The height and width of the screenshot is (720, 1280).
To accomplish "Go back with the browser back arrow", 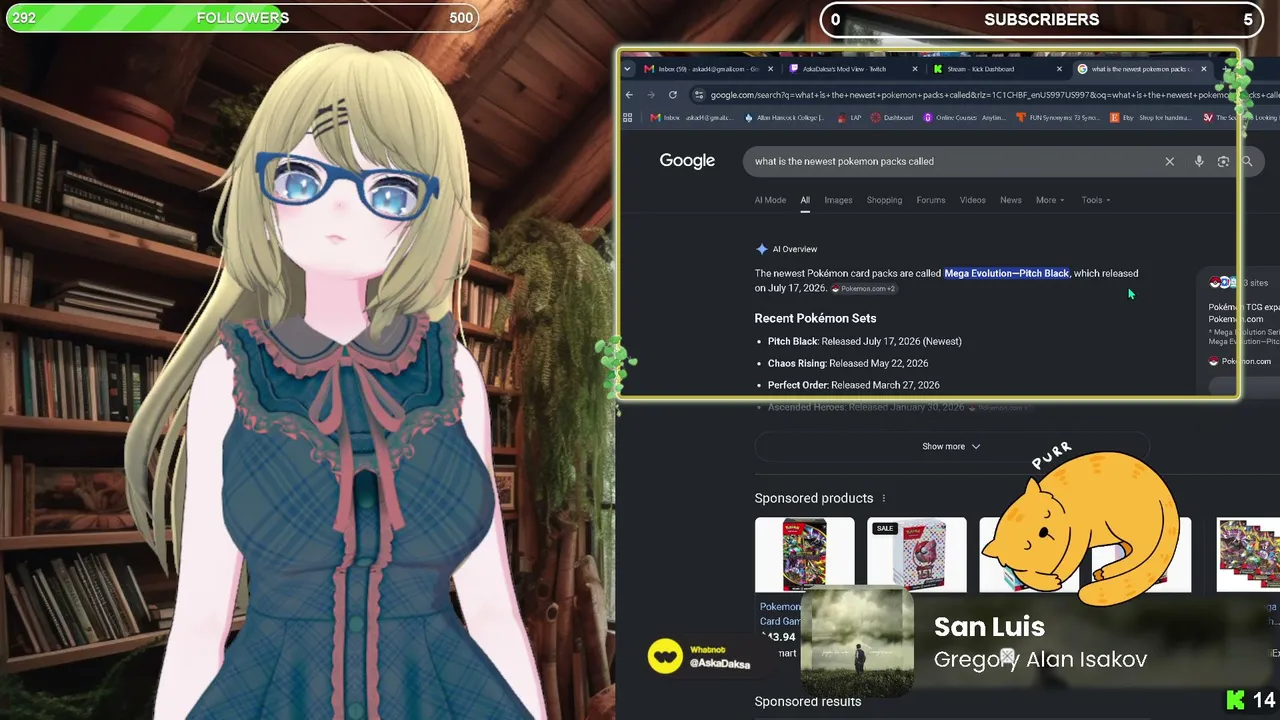I will coord(629,95).
